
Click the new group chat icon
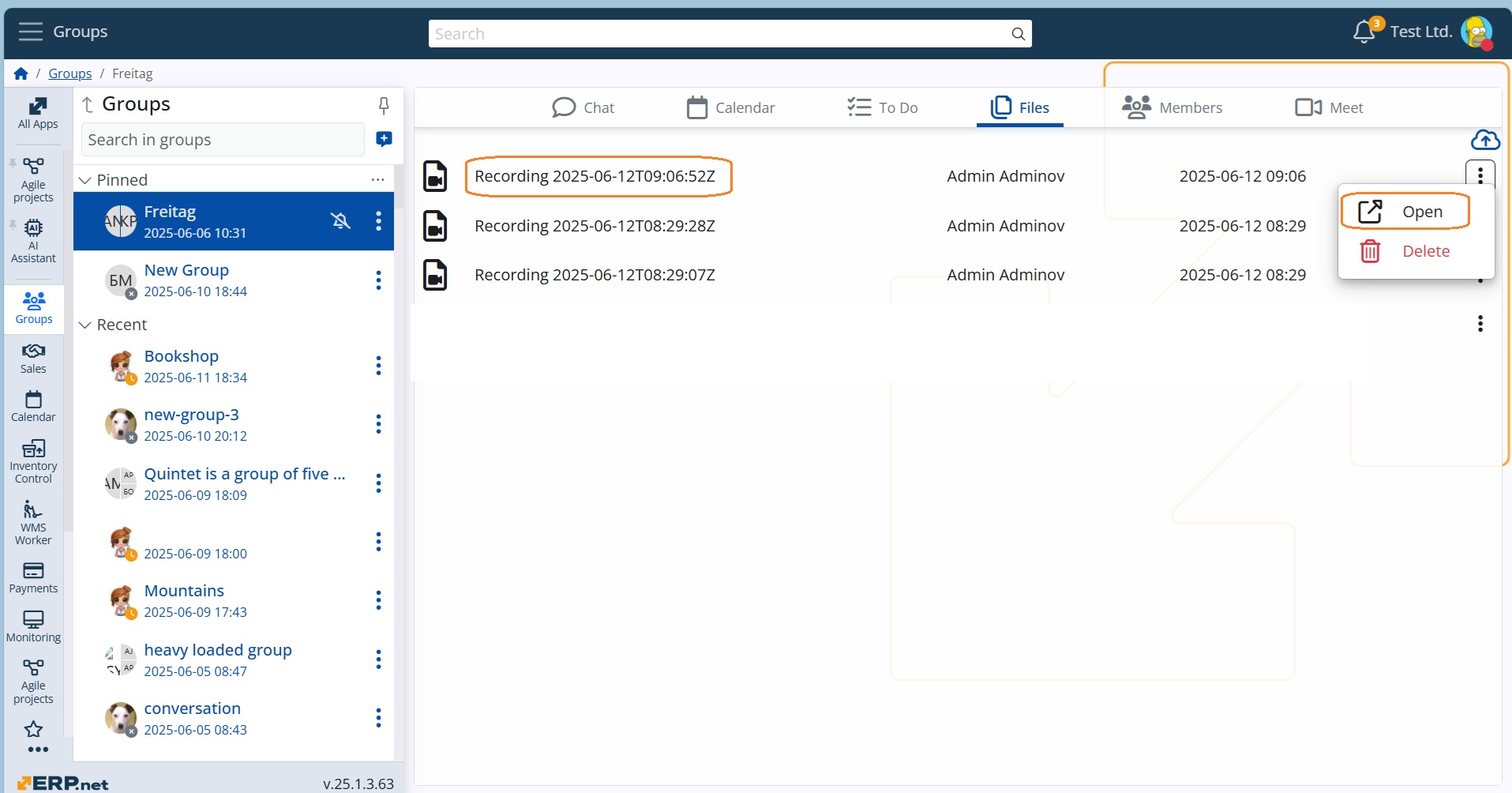pyautogui.click(x=384, y=139)
